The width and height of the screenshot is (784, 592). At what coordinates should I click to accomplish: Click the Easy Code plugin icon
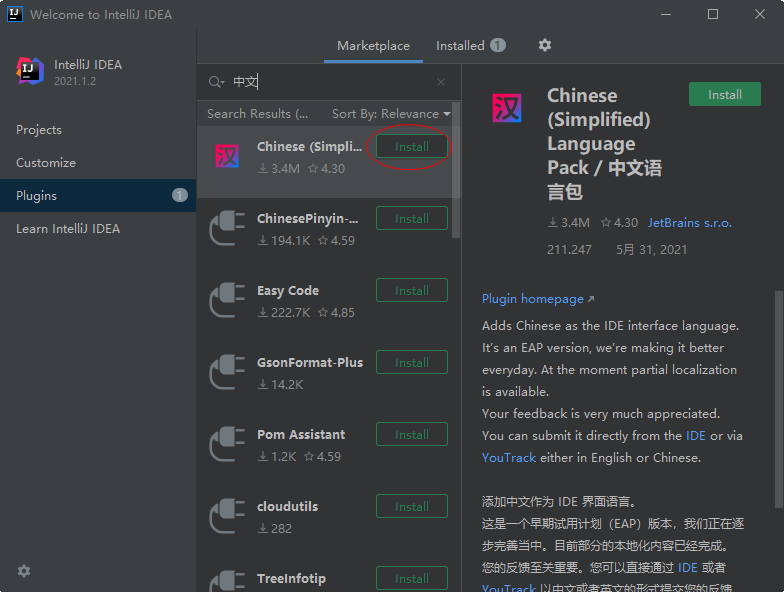coord(227,300)
